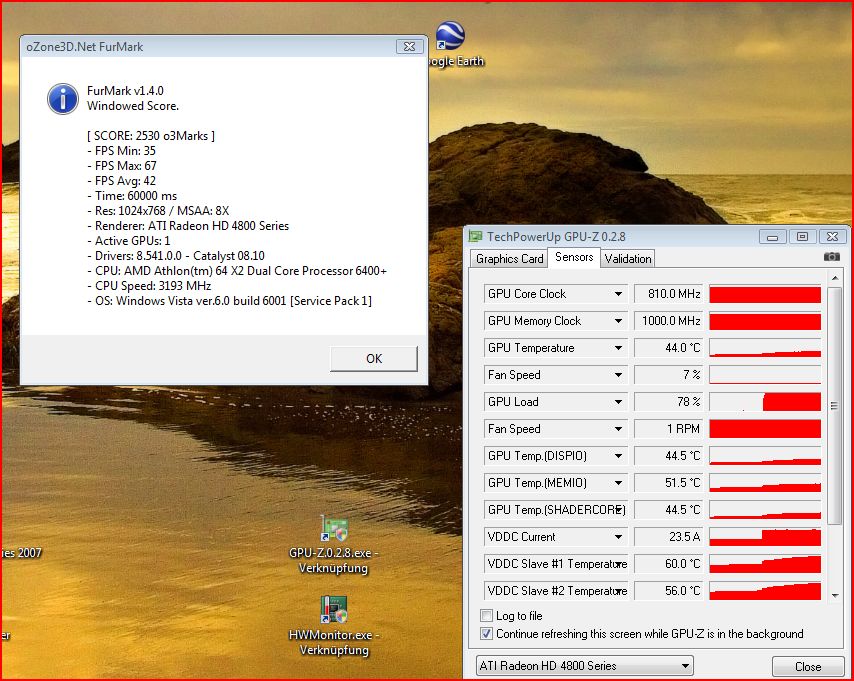
Task: Switch to the Validation tab
Action: tap(627, 259)
